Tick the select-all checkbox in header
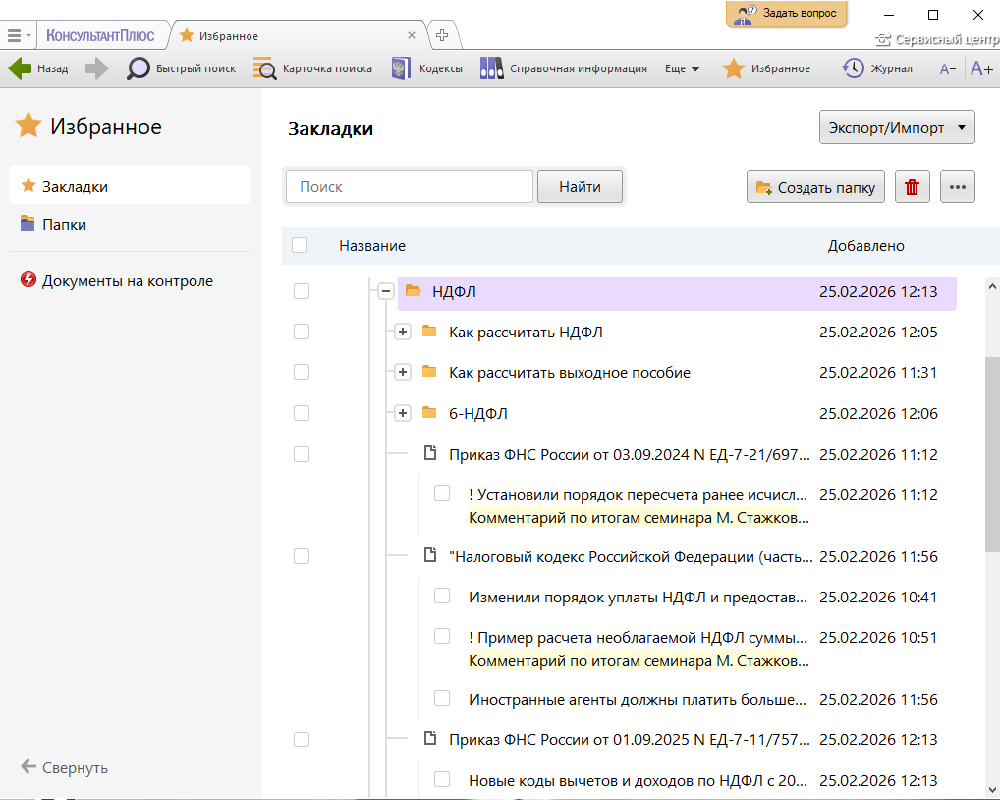Viewport: 1000px width, 800px height. 300,245
